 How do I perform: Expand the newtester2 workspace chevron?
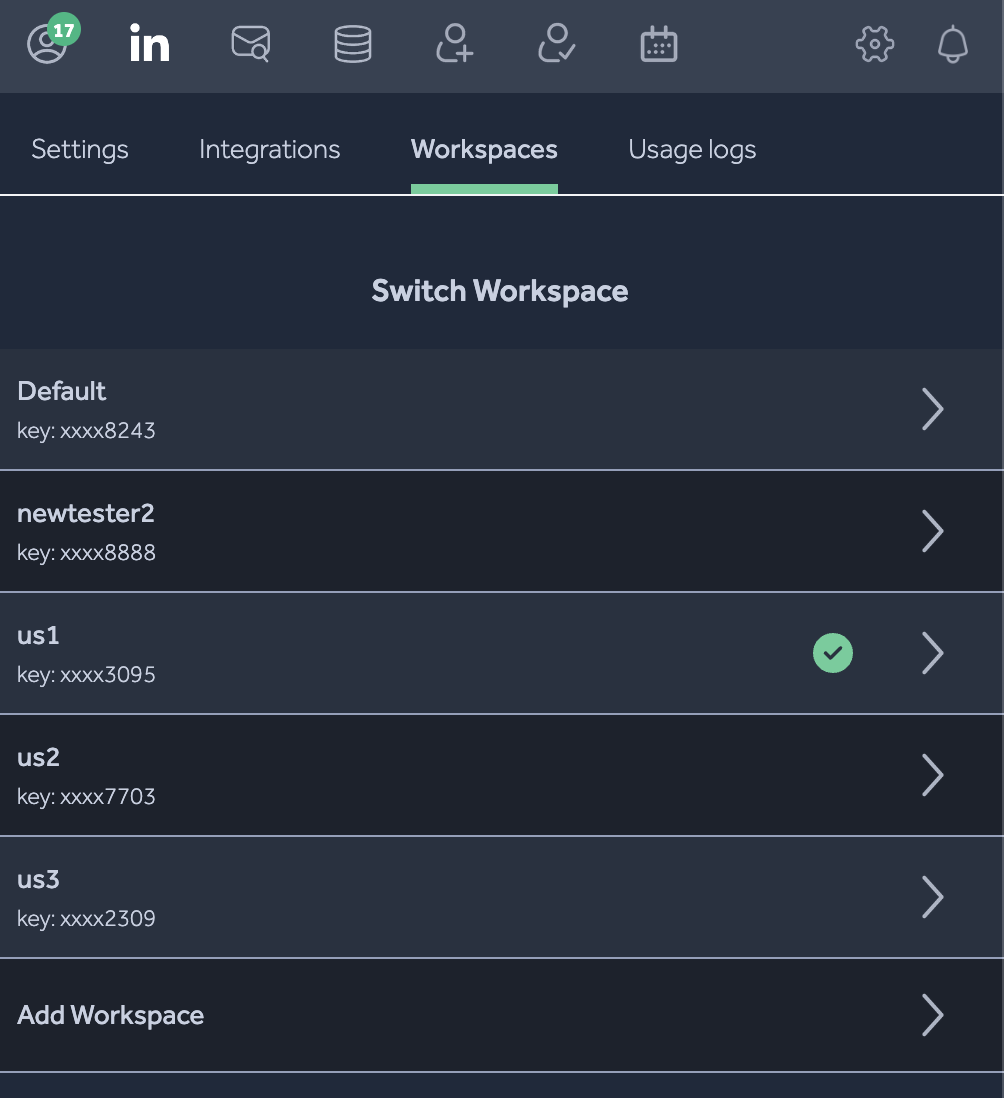[932, 531]
